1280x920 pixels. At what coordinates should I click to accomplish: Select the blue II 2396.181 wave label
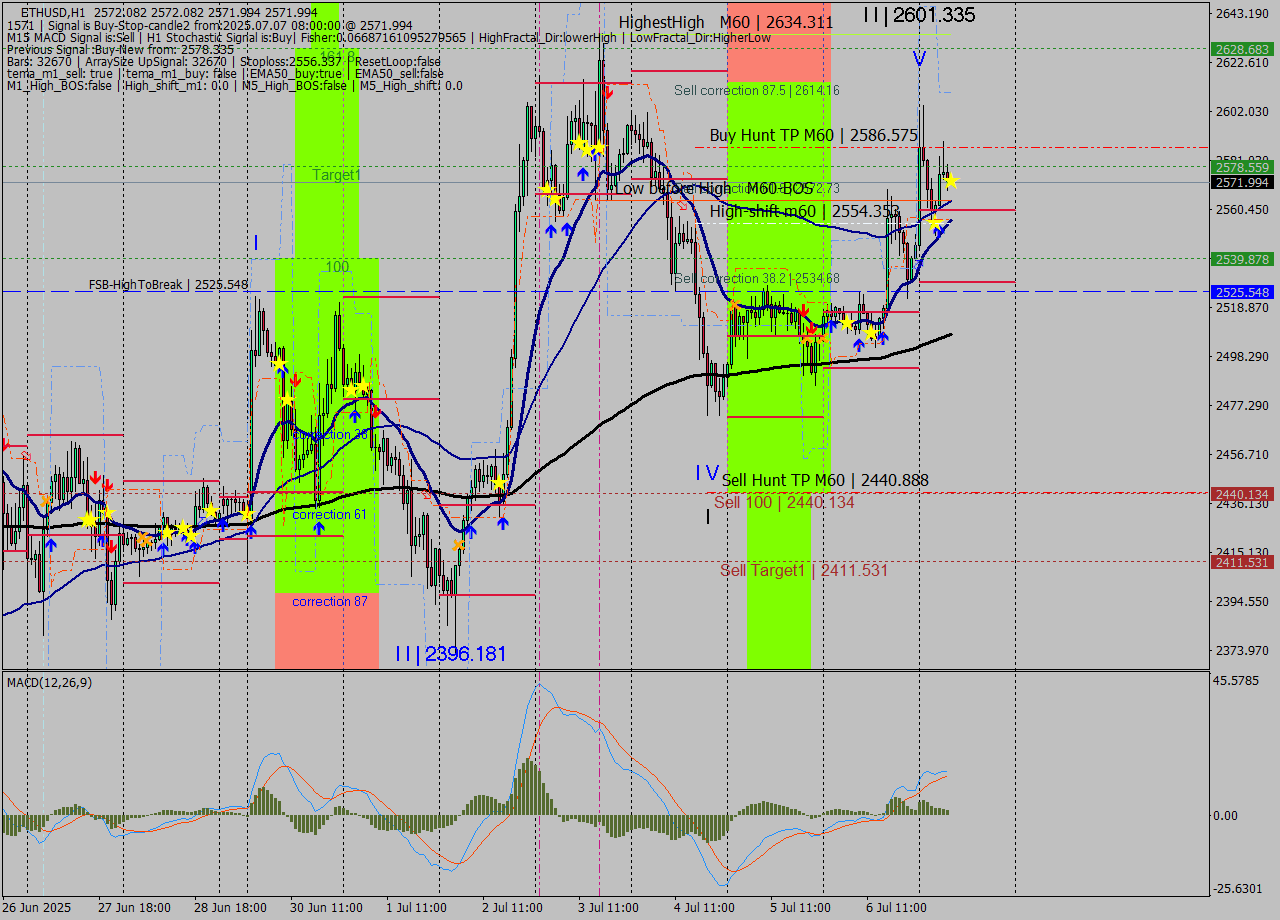[450, 654]
